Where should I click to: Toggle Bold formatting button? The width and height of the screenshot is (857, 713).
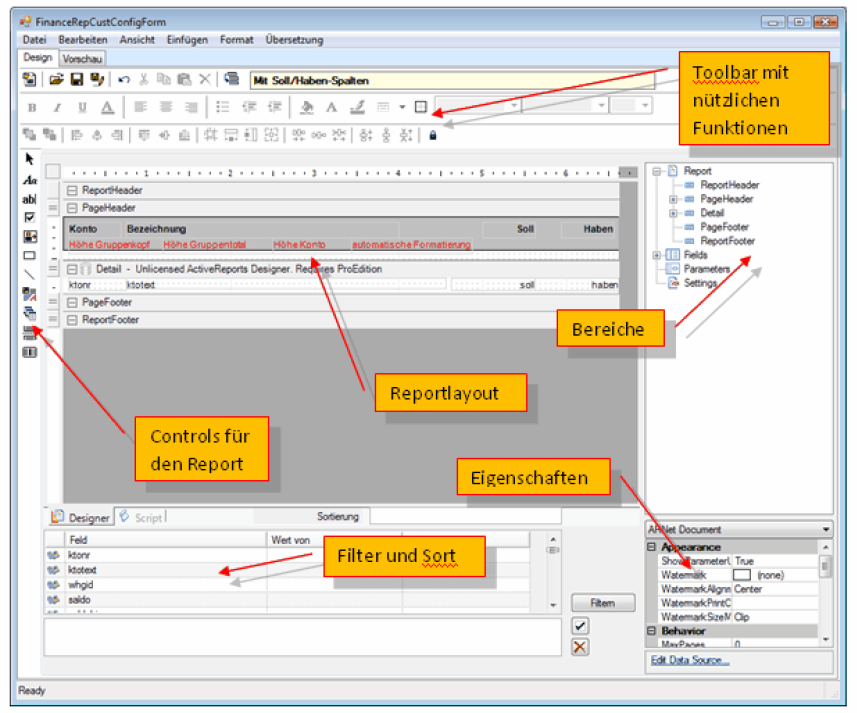click(x=31, y=107)
